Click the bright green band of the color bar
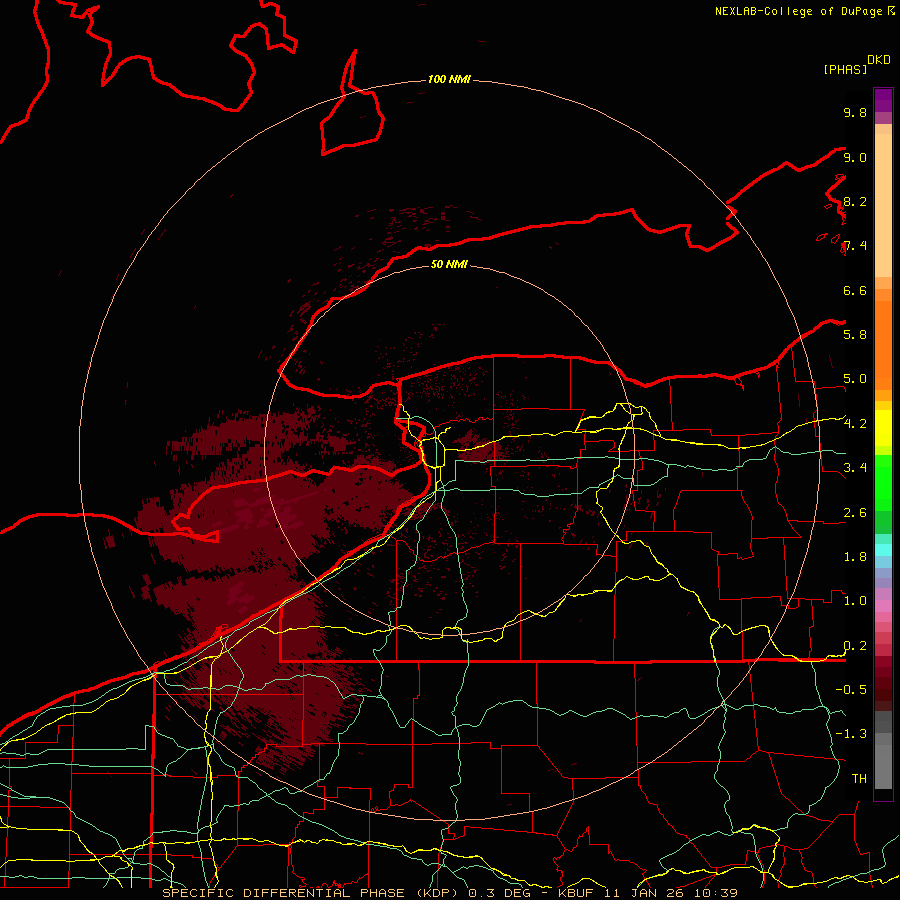 click(883, 482)
